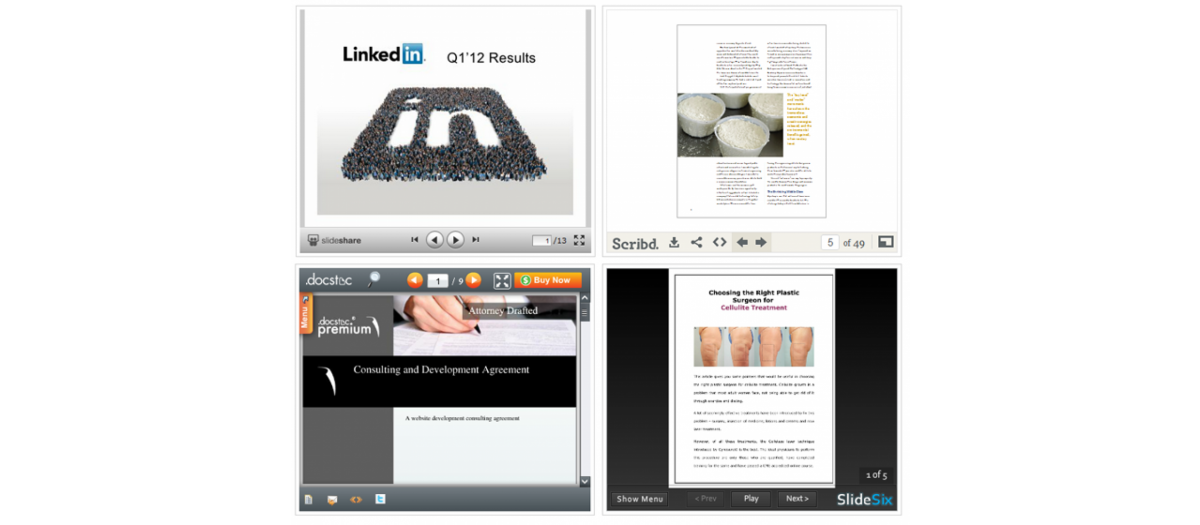
Task: Go to next page in Scribd viewer
Action: 761,242
